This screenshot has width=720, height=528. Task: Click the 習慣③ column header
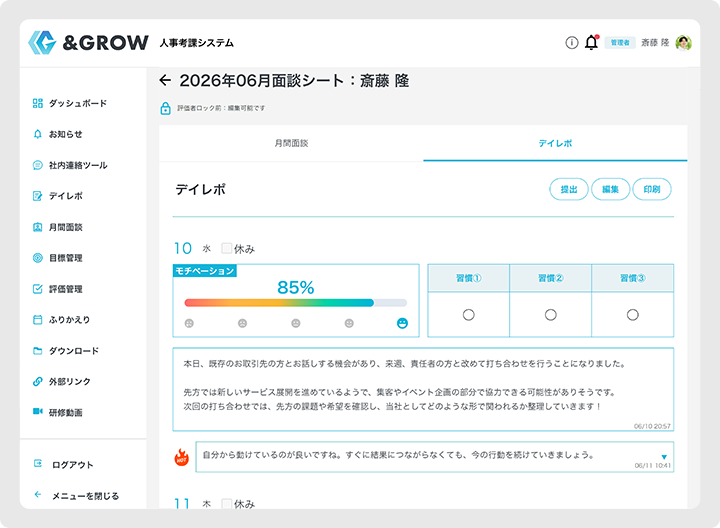pyautogui.click(x=633, y=278)
